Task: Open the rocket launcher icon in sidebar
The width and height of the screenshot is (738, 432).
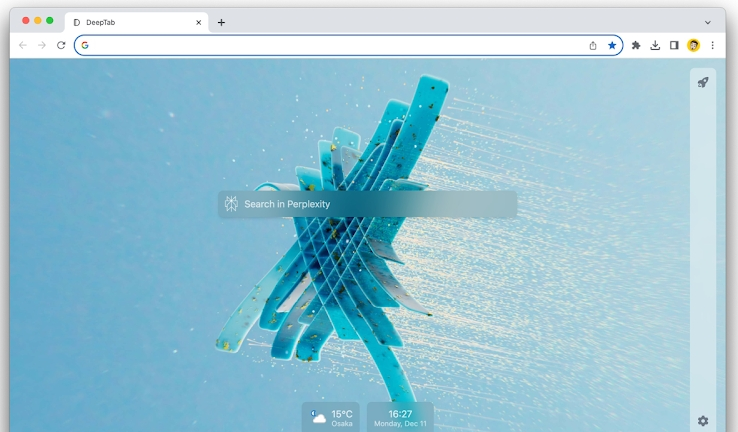Action: tap(703, 83)
